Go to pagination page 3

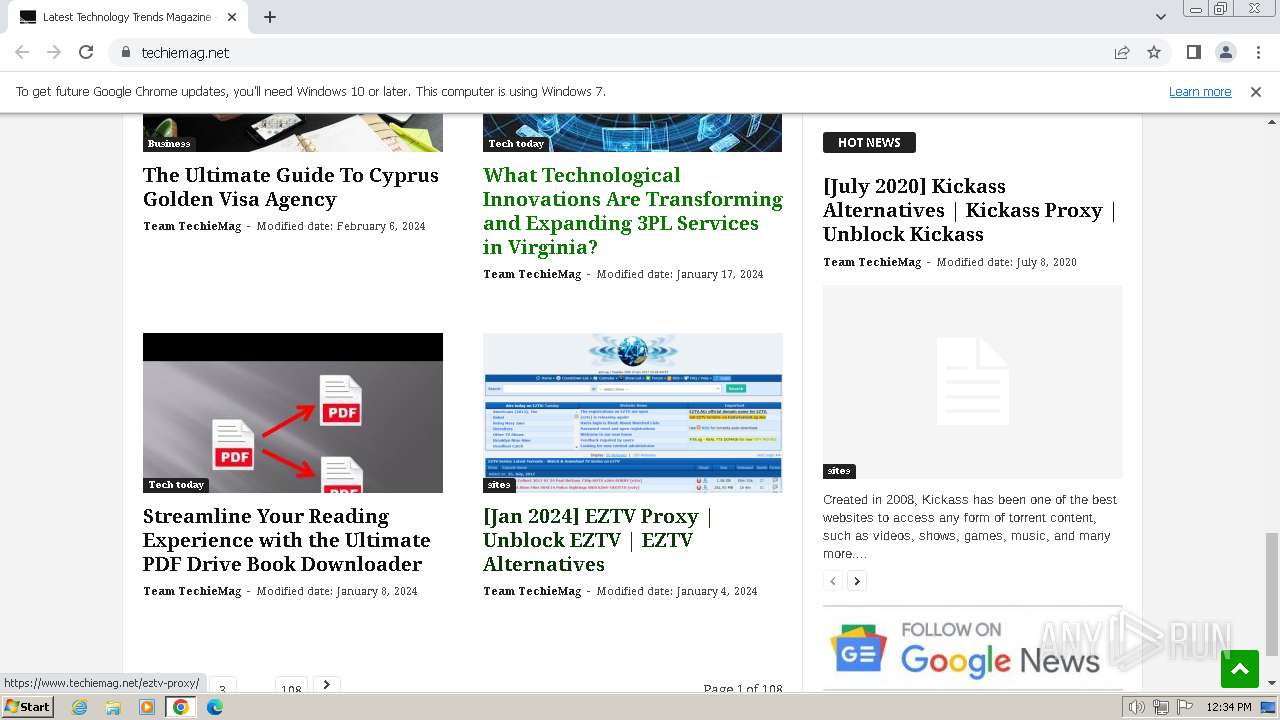[x=222, y=687]
